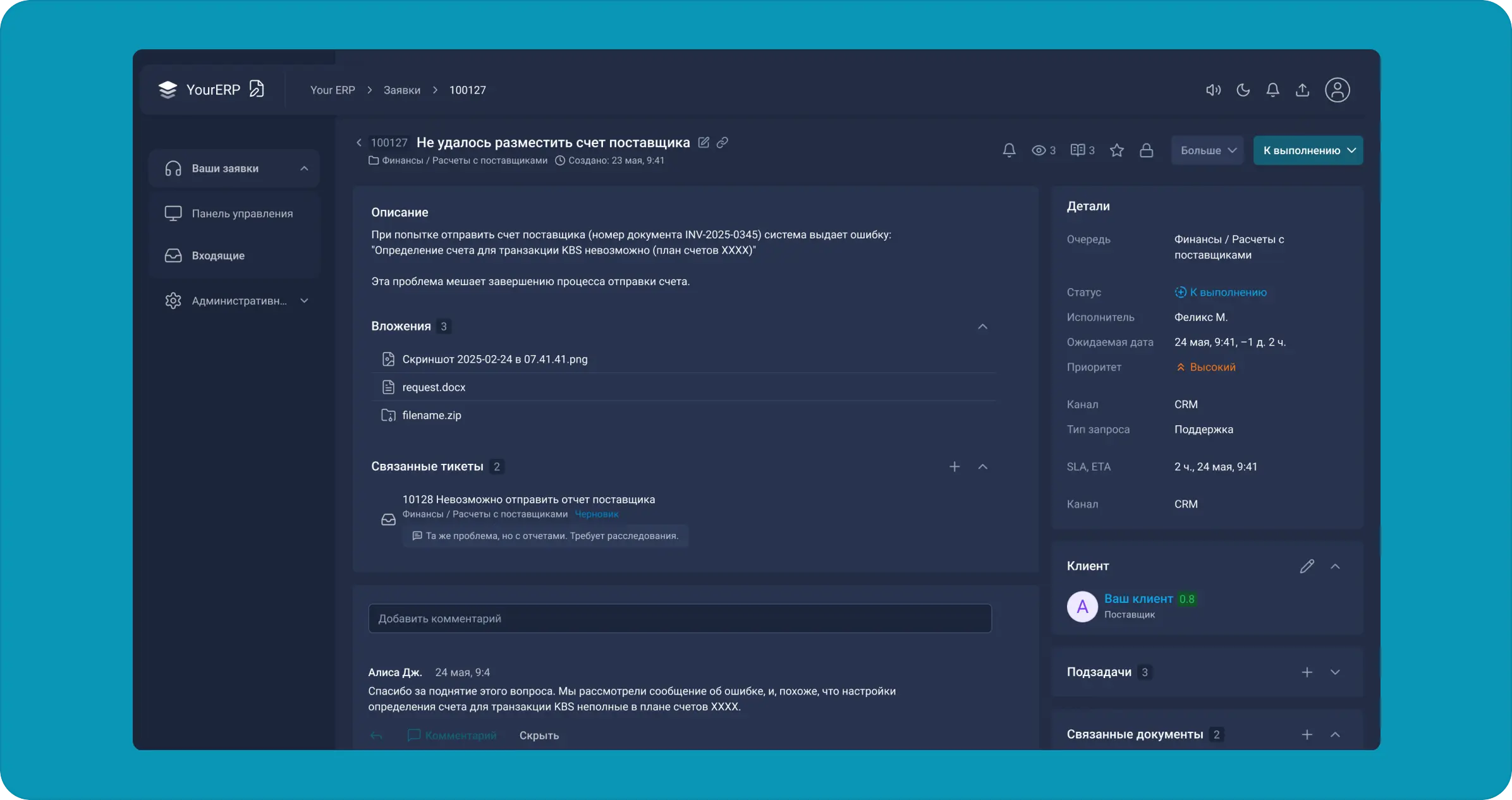Open Панель управления in sidebar
The width and height of the screenshot is (1512, 800).
pyautogui.click(x=241, y=214)
